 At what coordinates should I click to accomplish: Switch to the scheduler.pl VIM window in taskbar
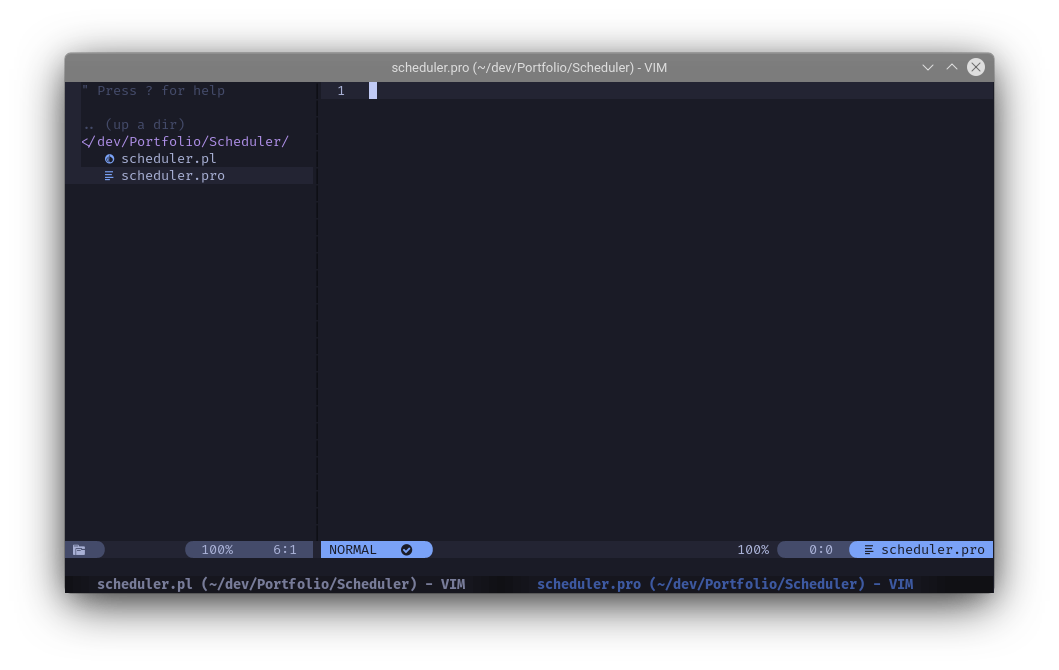[281, 584]
